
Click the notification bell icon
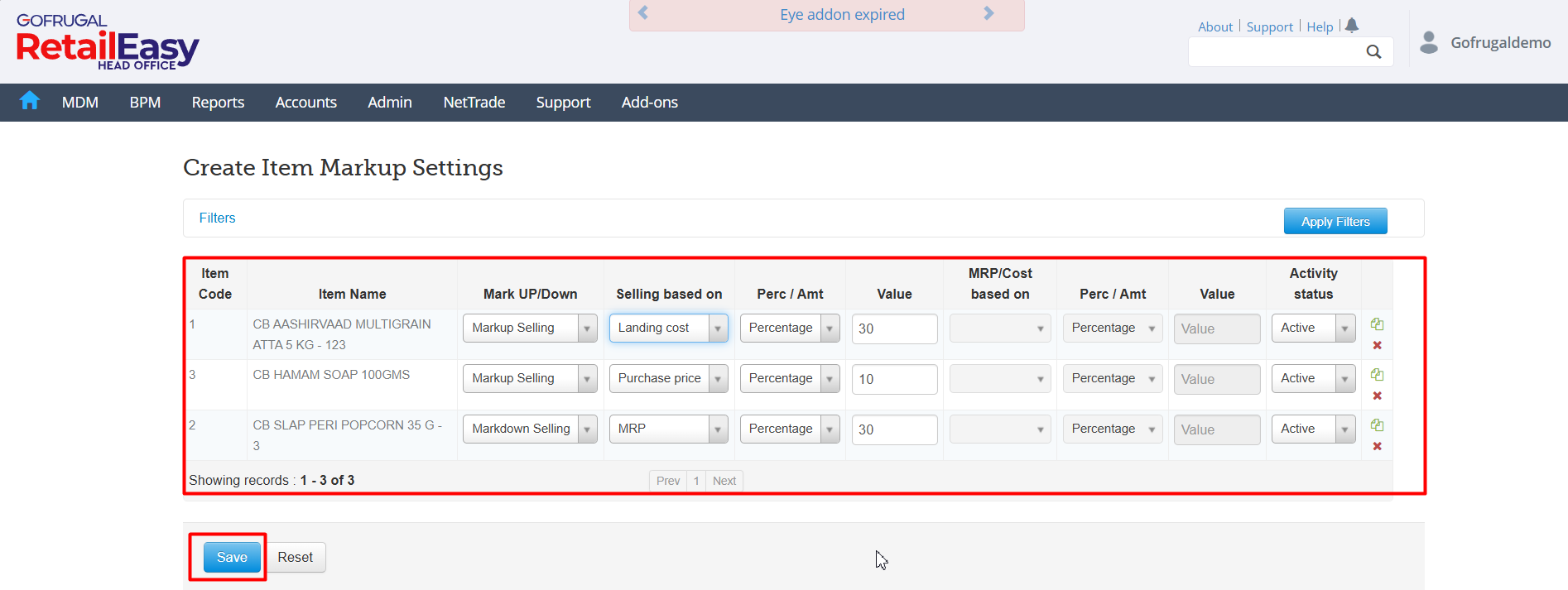1352,26
